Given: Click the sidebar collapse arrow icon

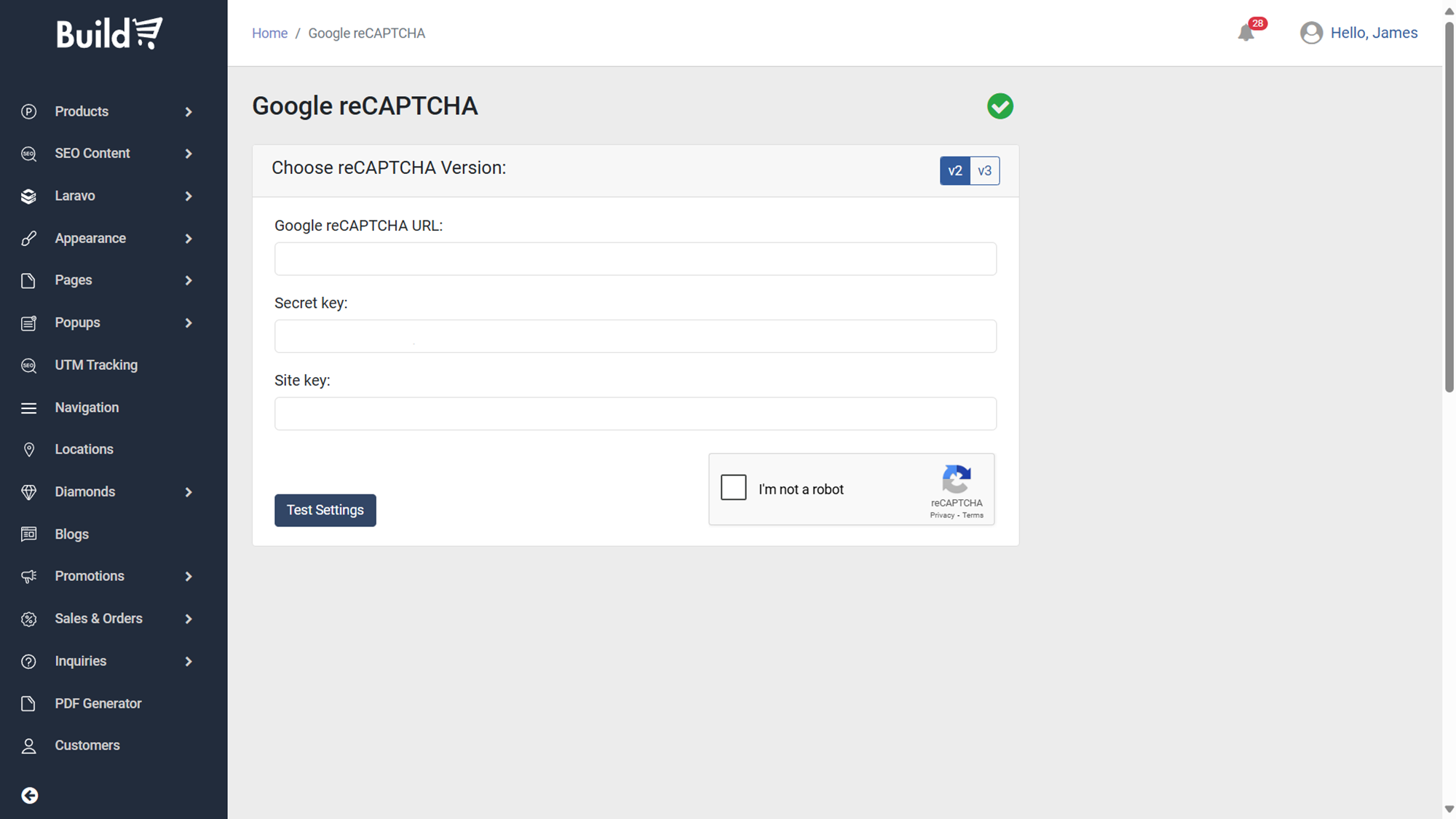Looking at the screenshot, I should (30, 795).
